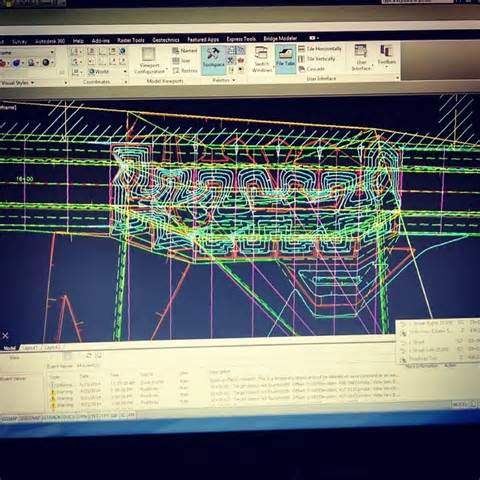480x480 pixels.
Task: Open the Bridge Modeler ribbon tab
Action: click(x=280, y=38)
